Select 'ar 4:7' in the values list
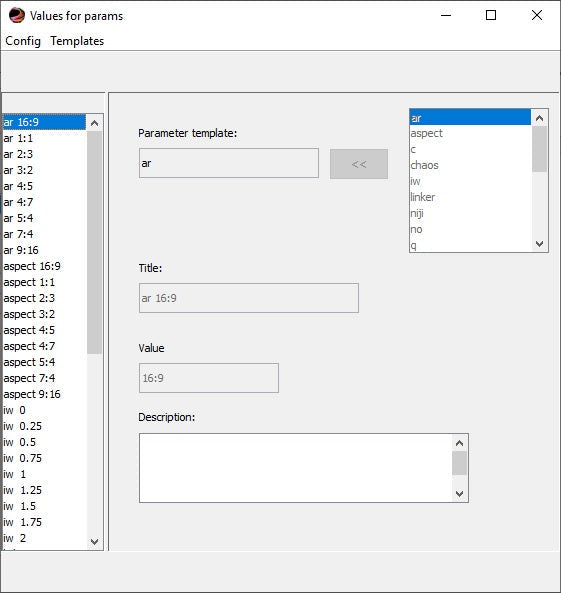 coord(44,202)
